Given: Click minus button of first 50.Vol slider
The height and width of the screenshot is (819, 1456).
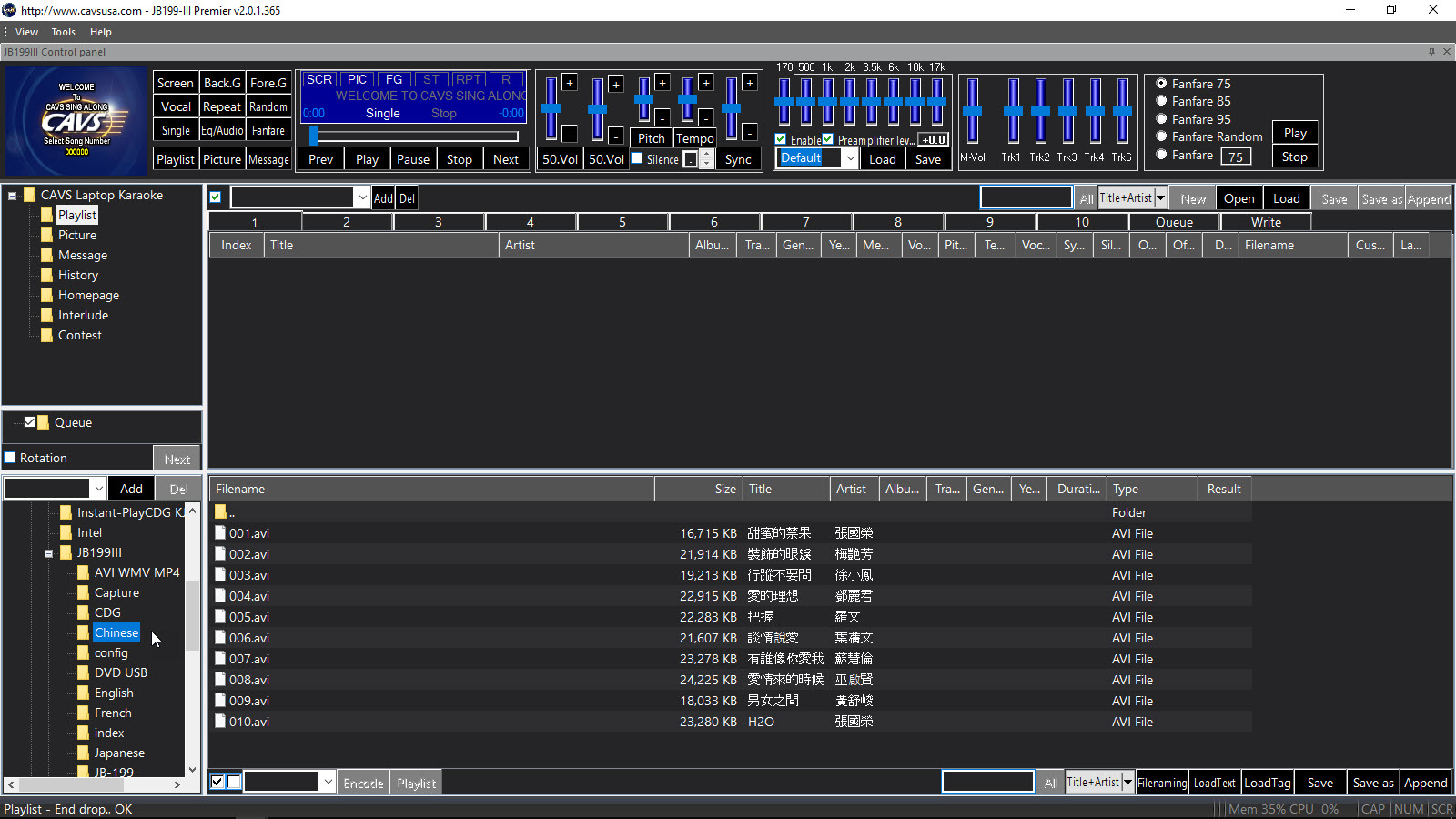Looking at the screenshot, I should coord(570,134).
